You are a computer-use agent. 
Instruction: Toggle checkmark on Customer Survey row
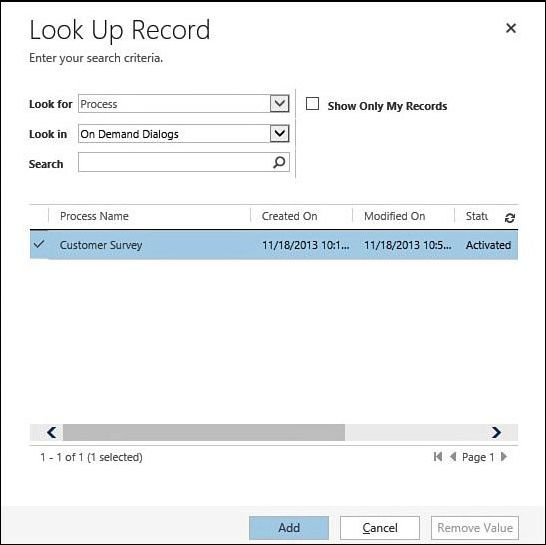pyautogui.click(x=39, y=244)
